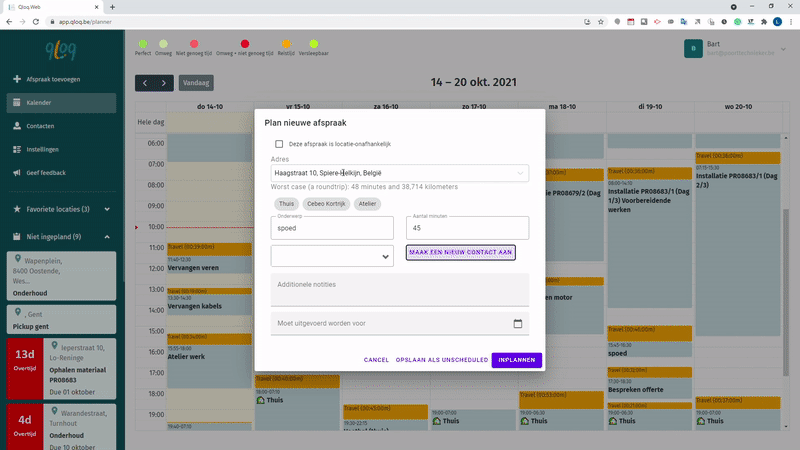Viewport: 800px width, 450px height.
Task: Click the Additionele notities text field
Action: pyautogui.click(x=399, y=289)
